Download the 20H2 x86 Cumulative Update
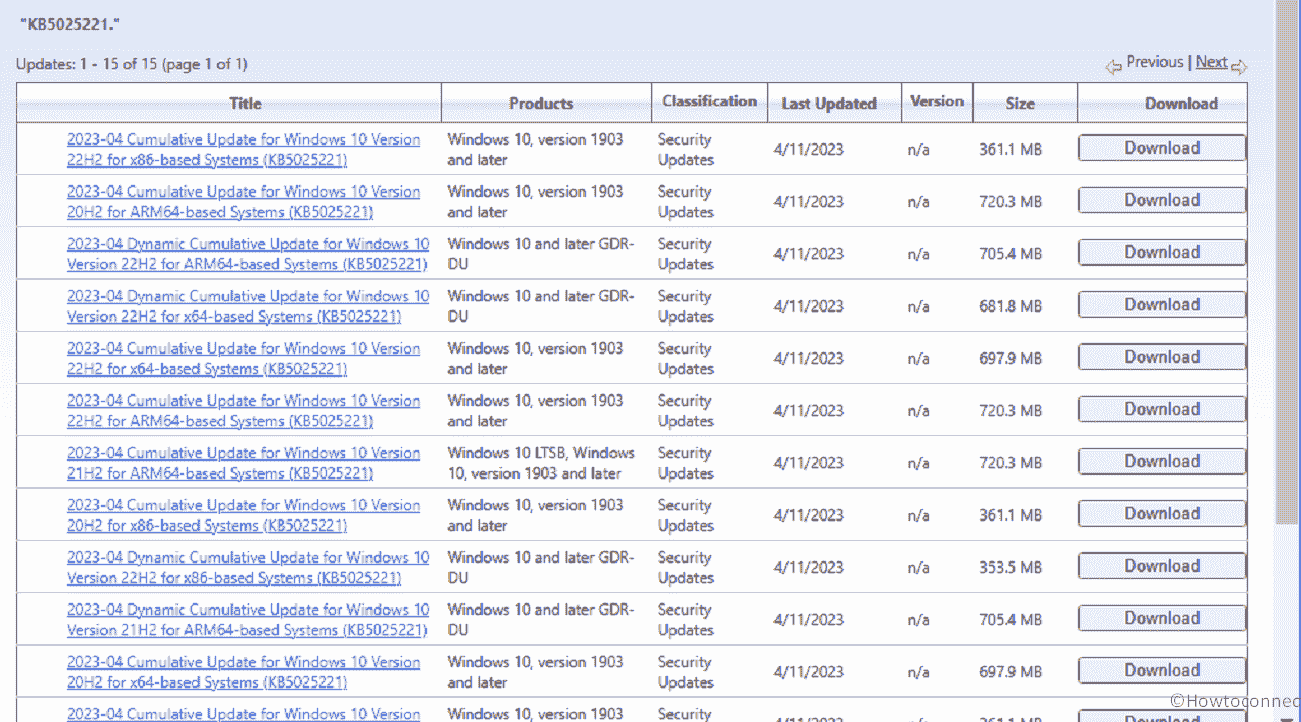This screenshot has width=1301, height=722. tap(1162, 513)
